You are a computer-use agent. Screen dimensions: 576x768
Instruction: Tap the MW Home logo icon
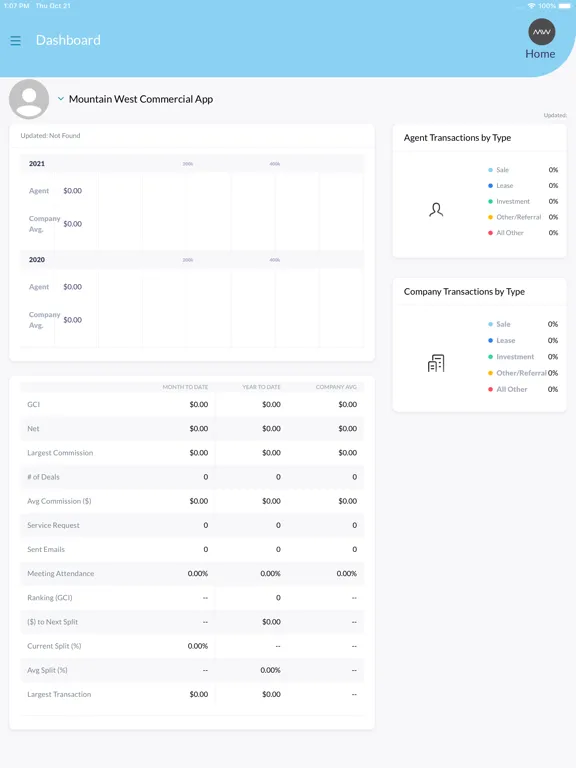click(x=541, y=32)
